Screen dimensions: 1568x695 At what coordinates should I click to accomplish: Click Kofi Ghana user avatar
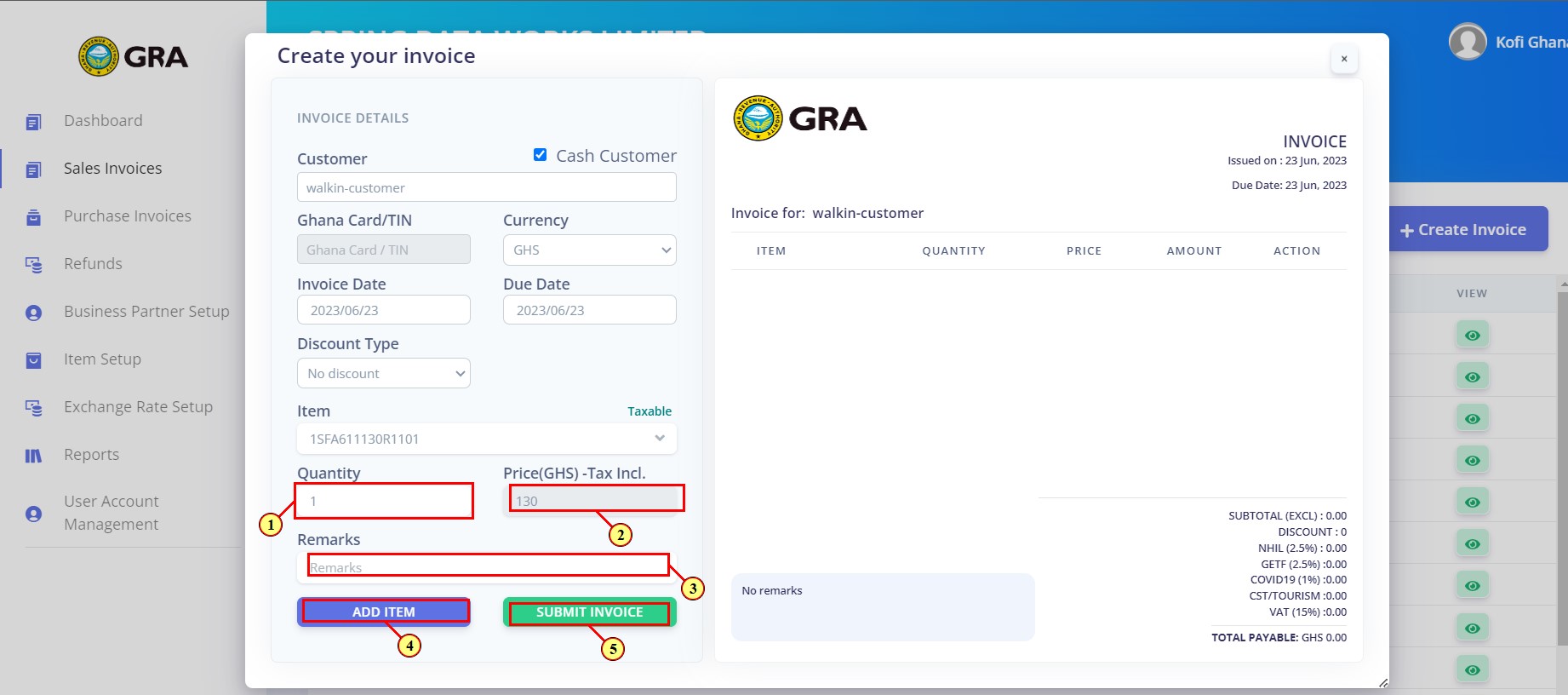click(1468, 42)
